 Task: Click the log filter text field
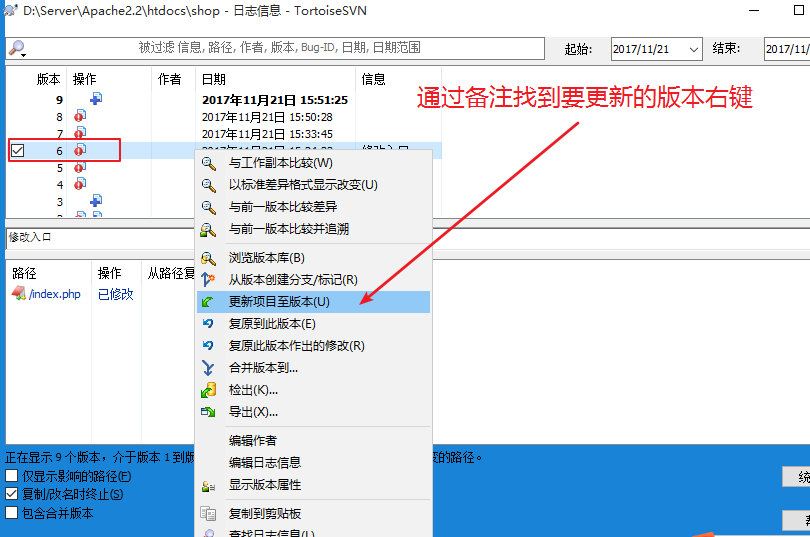[280, 48]
